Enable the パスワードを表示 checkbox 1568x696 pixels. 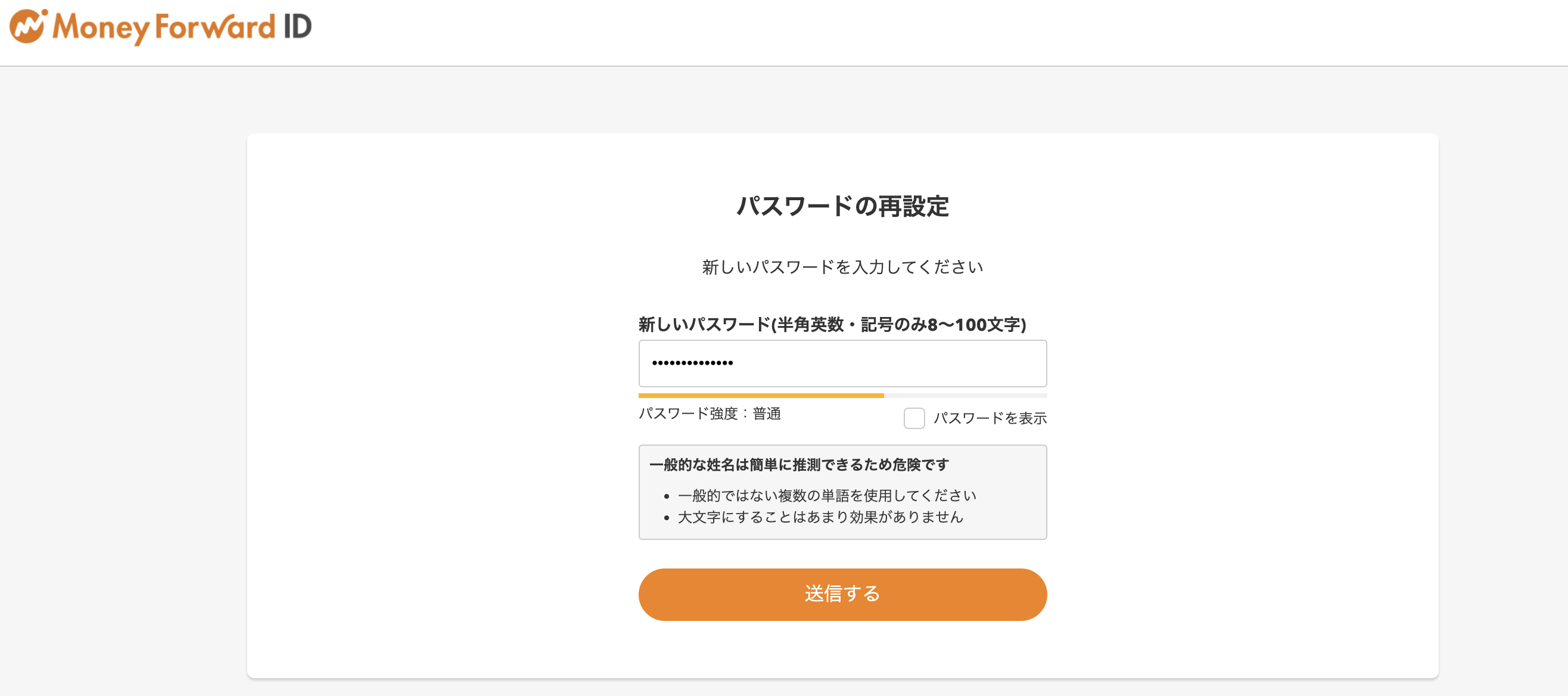[x=914, y=418]
